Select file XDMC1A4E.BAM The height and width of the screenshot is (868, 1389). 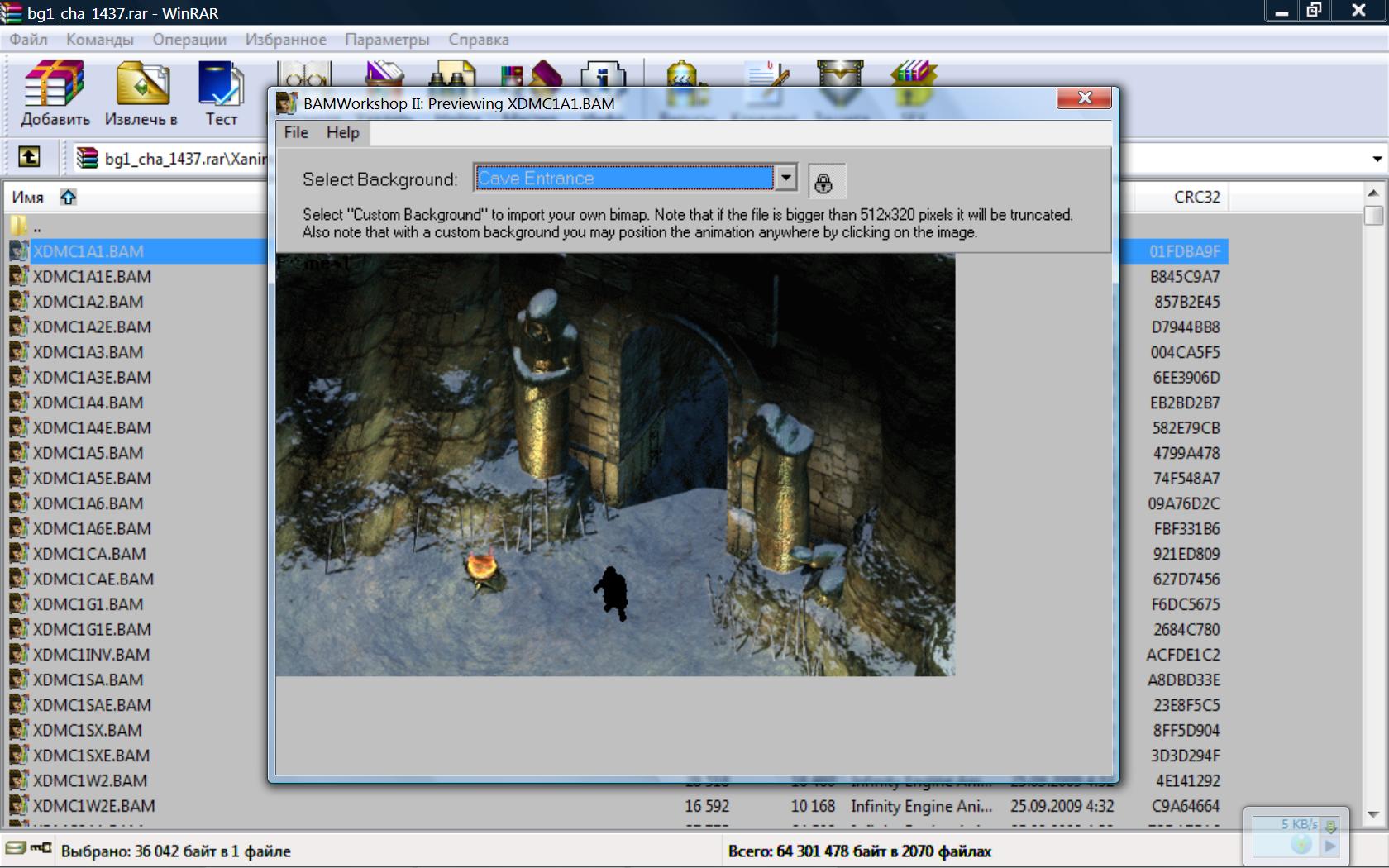pyautogui.click(x=92, y=428)
